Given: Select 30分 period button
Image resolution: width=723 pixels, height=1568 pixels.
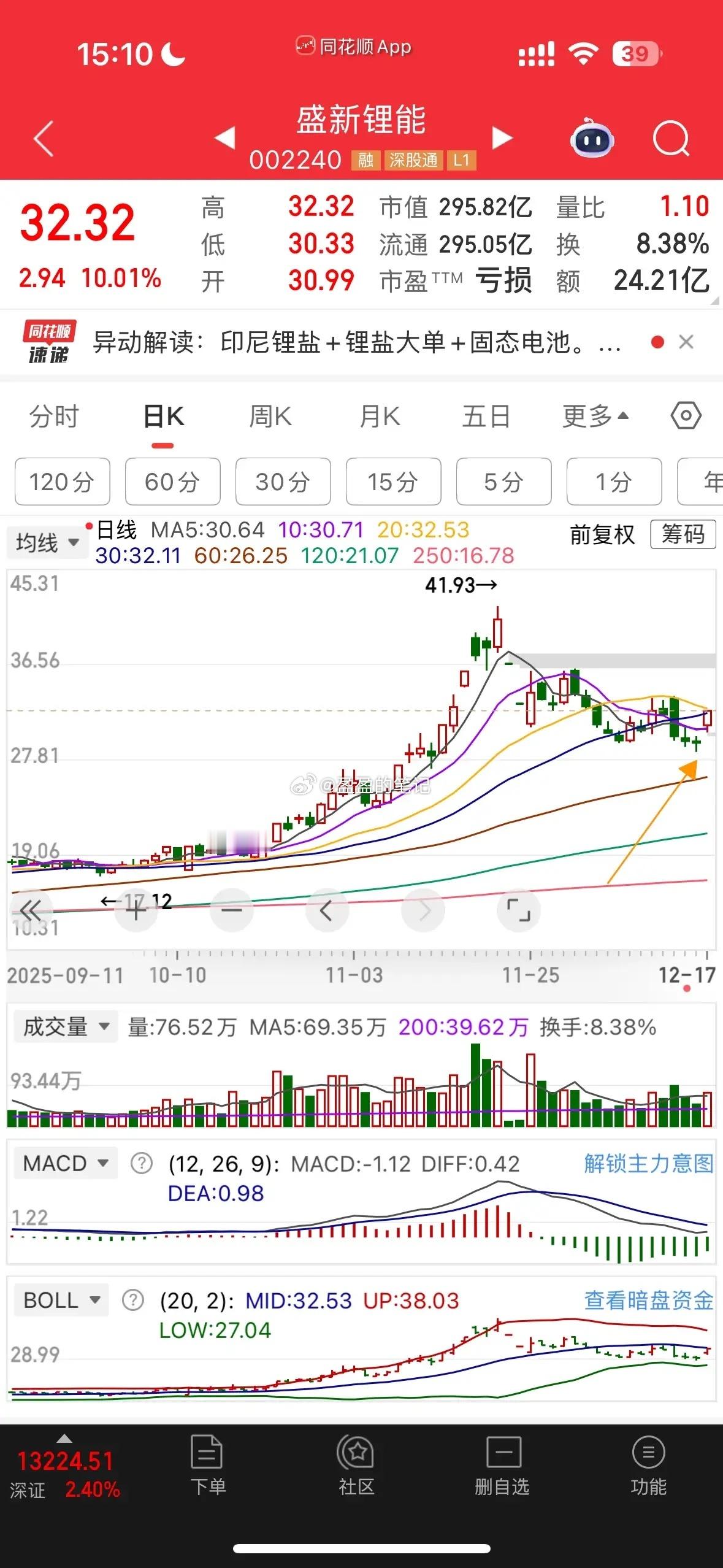Looking at the screenshot, I should pos(283,482).
